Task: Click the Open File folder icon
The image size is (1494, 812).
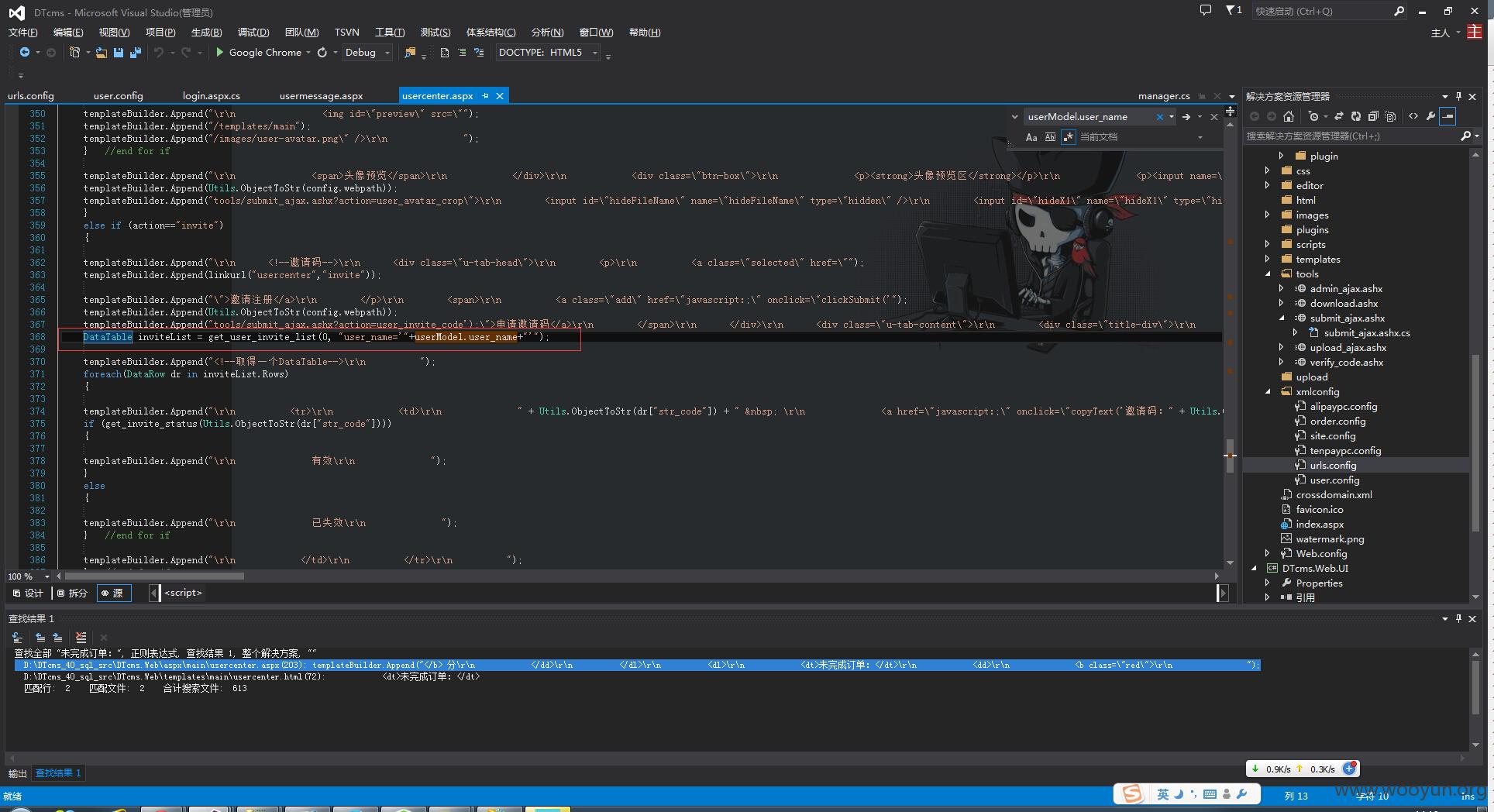Action: click(102, 53)
